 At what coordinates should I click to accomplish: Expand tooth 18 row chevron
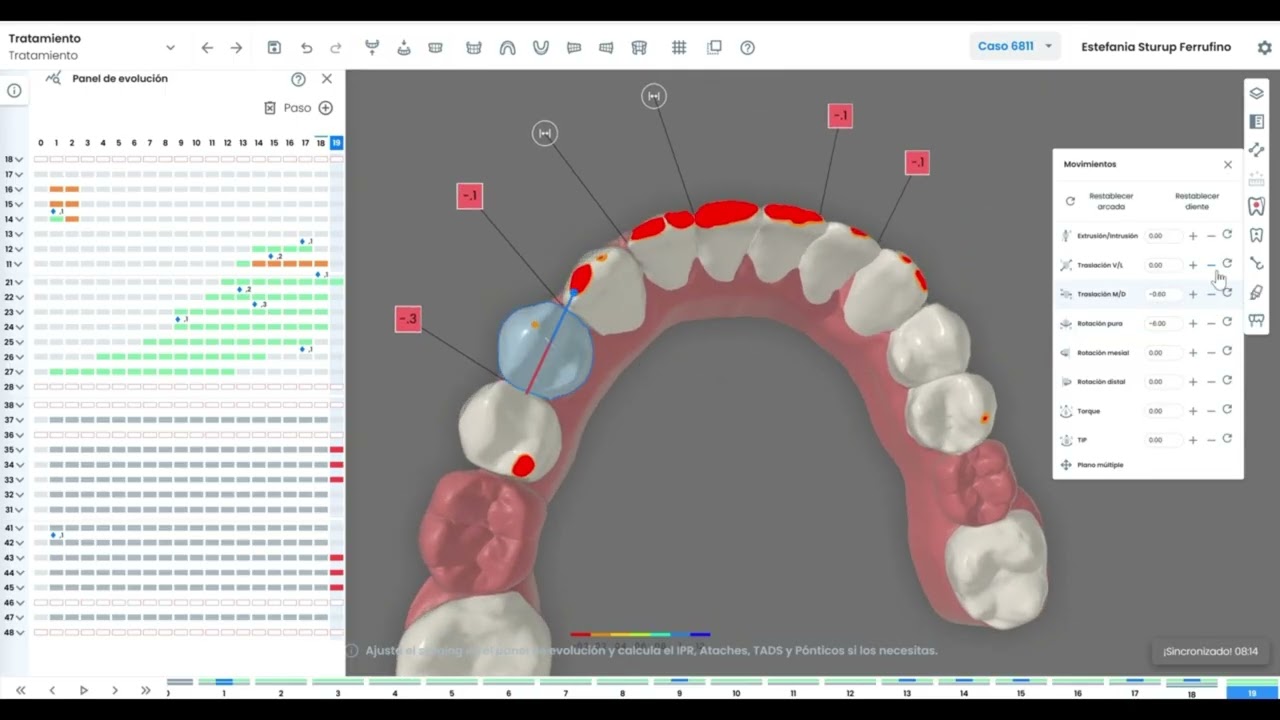point(19,159)
